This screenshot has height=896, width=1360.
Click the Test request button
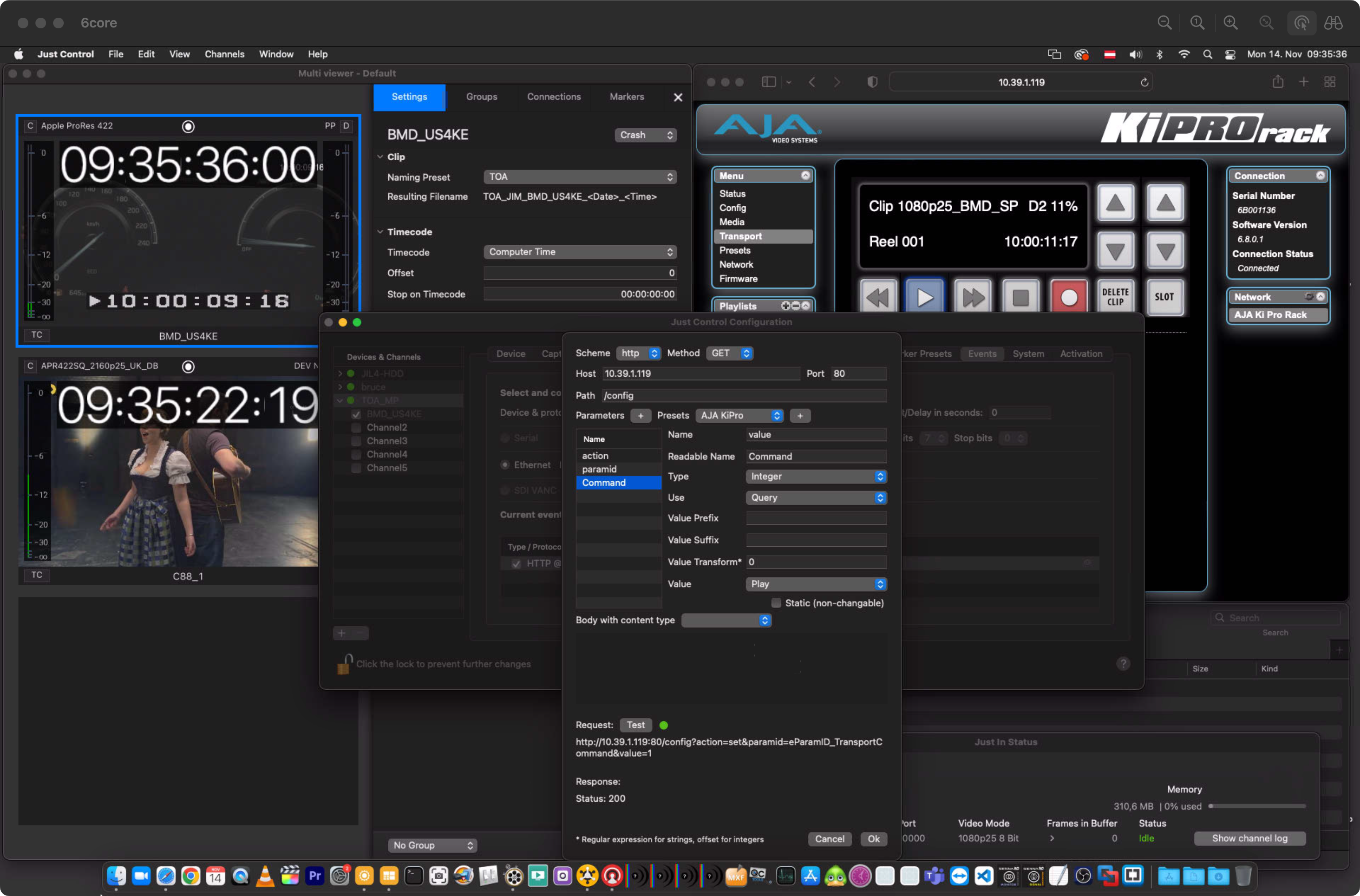coord(635,725)
